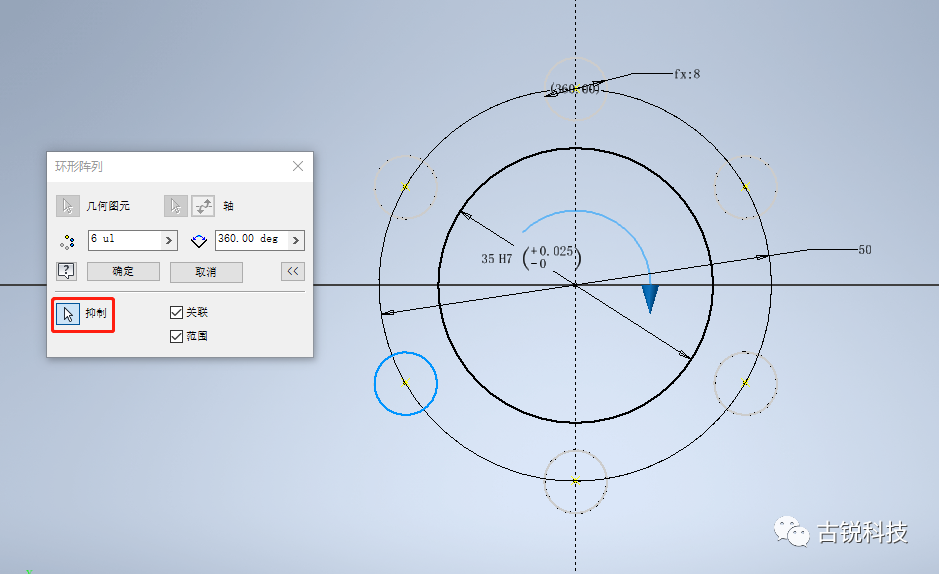Click the 50 diameter dimension text

click(x=865, y=250)
